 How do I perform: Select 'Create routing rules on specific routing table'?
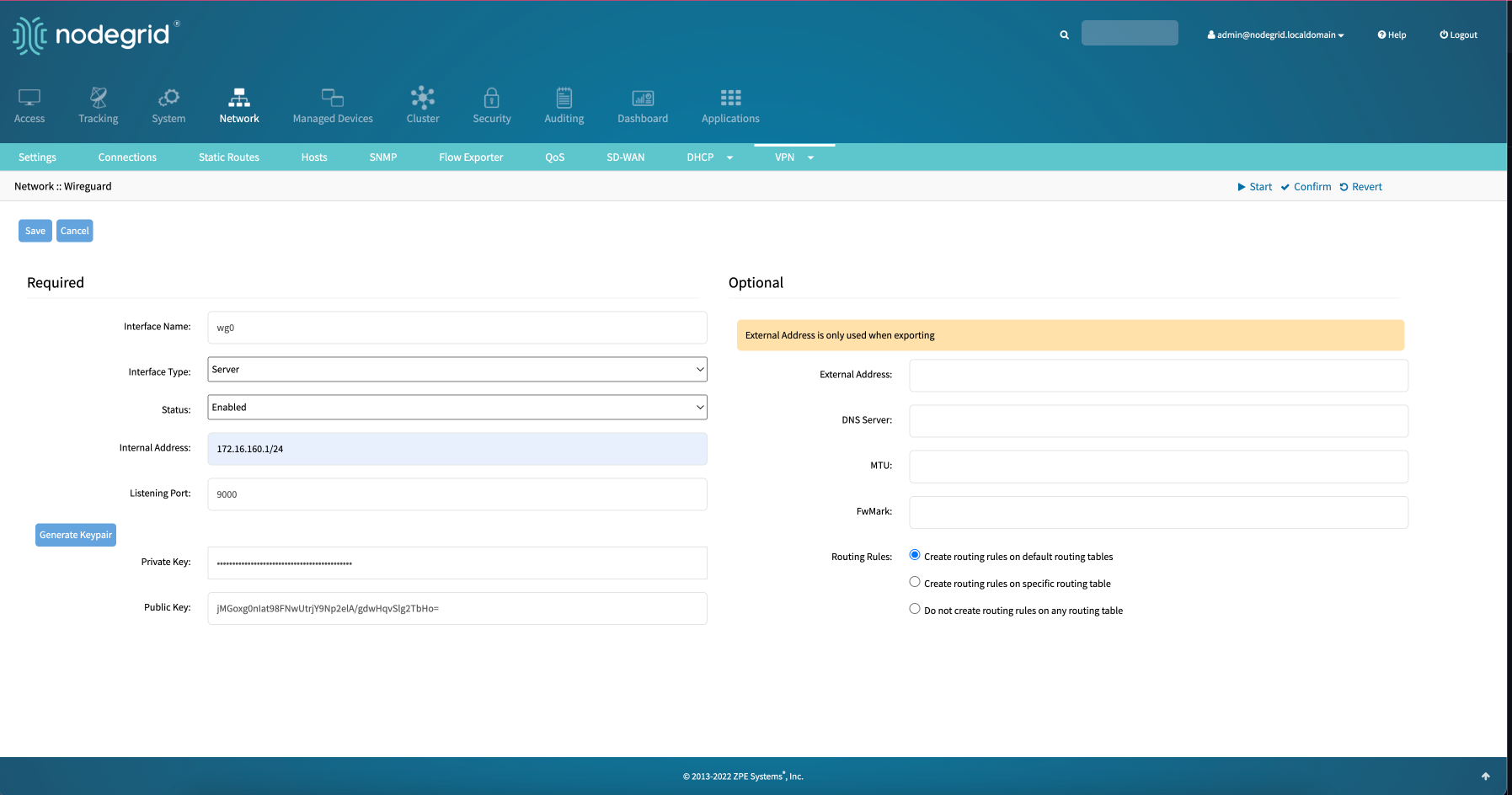click(914, 581)
